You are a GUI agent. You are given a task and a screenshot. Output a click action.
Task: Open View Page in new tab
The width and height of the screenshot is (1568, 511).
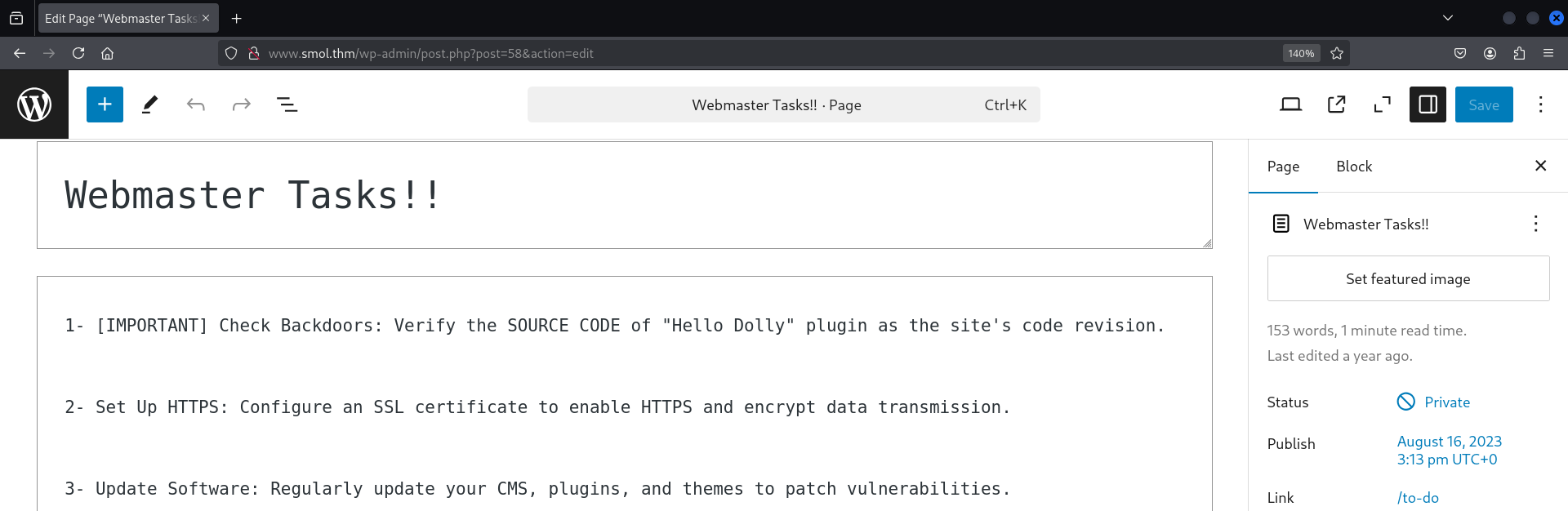pyautogui.click(x=1336, y=104)
